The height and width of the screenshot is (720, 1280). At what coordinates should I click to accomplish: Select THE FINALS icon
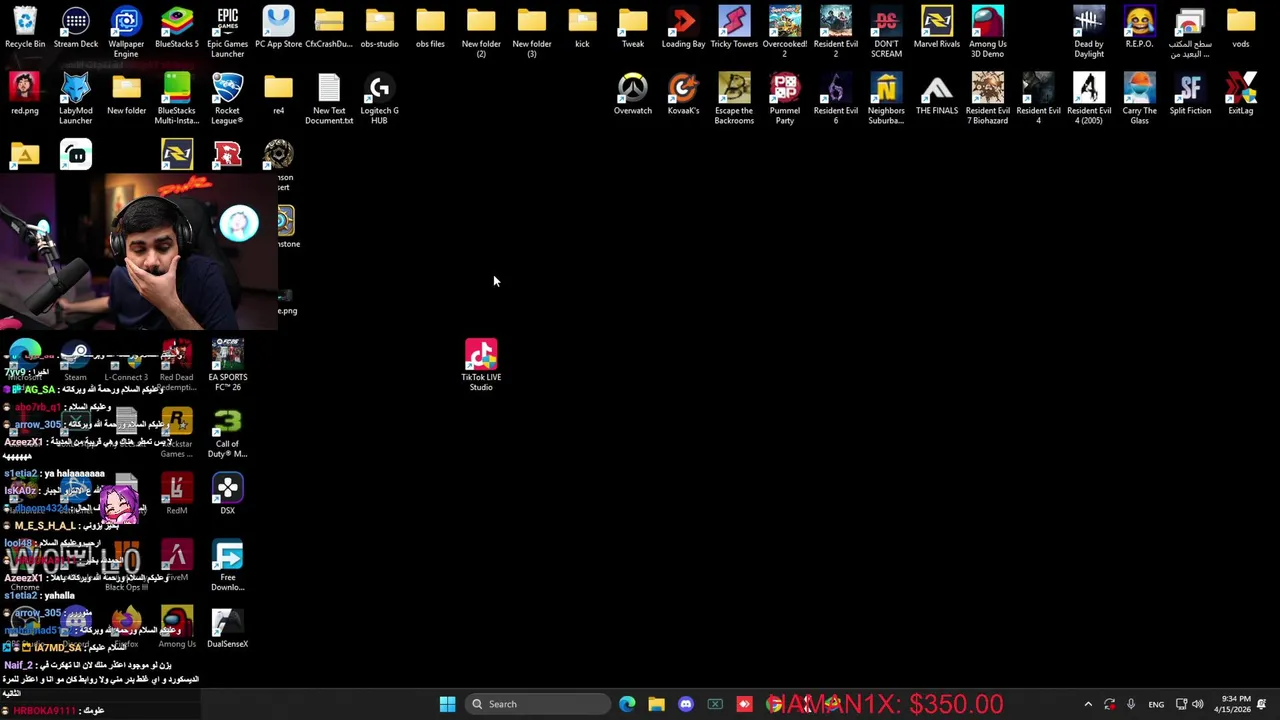click(937, 94)
